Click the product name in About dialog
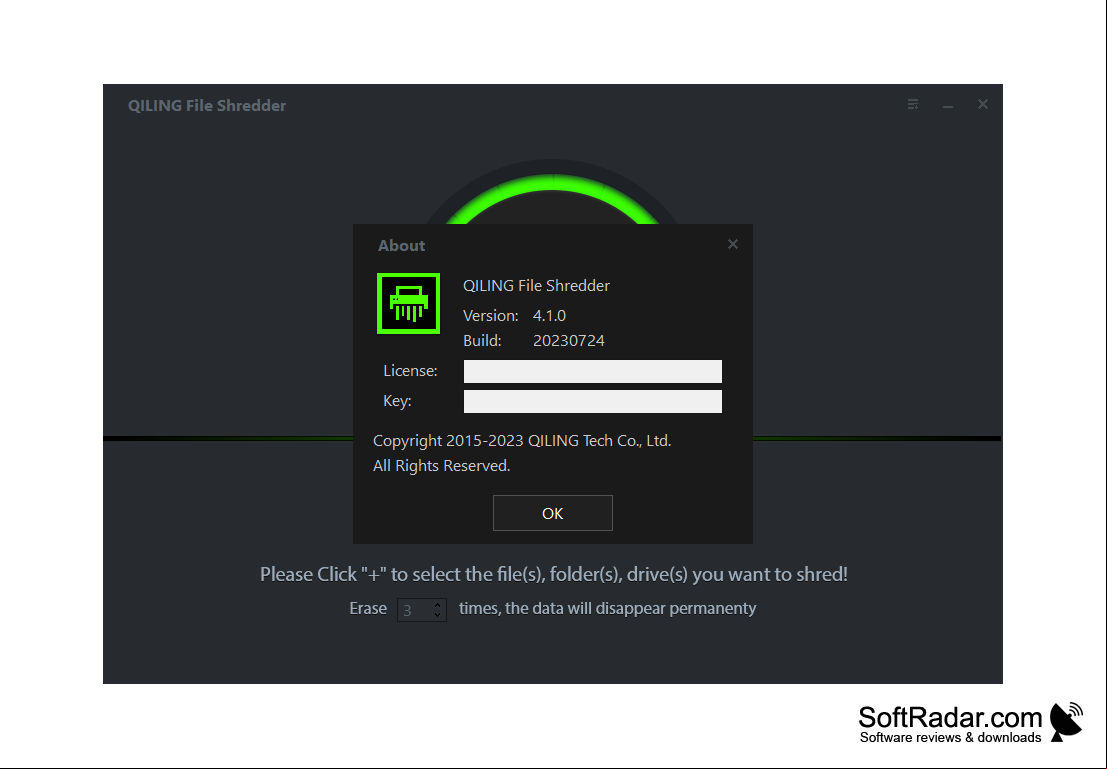This screenshot has height=769, width=1107. 536,285
